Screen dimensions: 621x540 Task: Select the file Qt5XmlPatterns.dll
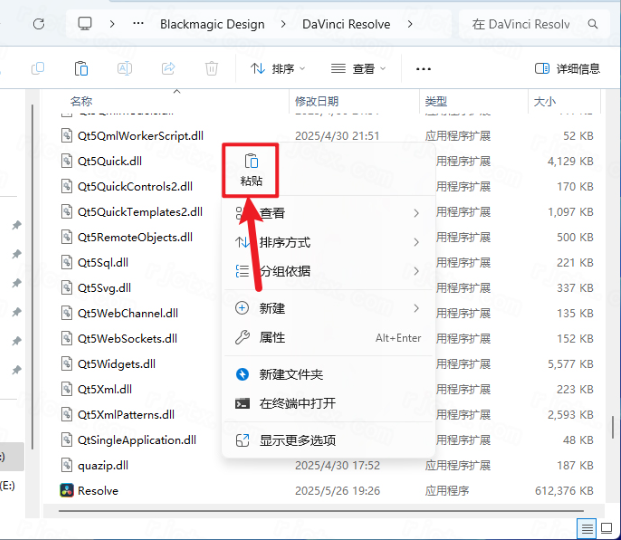click(x=126, y=414)
